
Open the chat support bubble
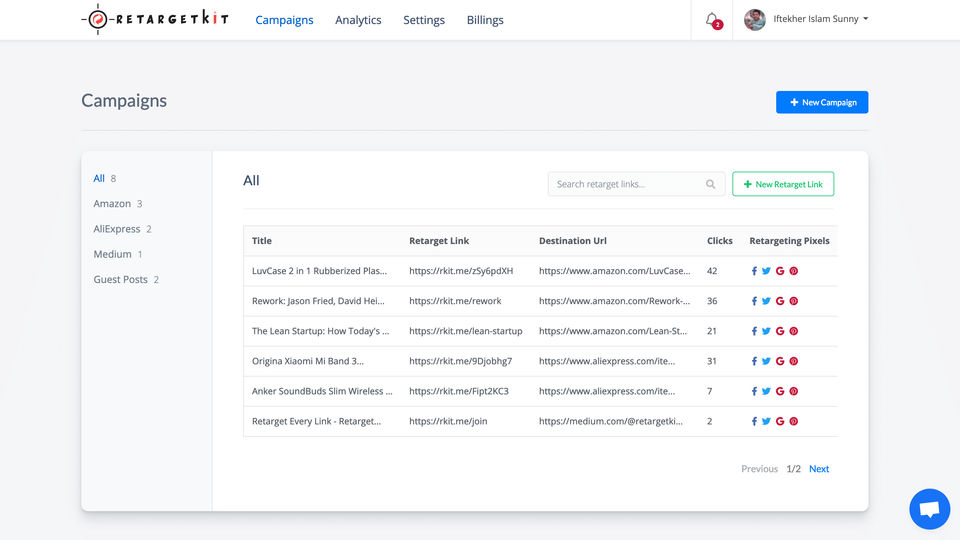[x=929, y=509]
